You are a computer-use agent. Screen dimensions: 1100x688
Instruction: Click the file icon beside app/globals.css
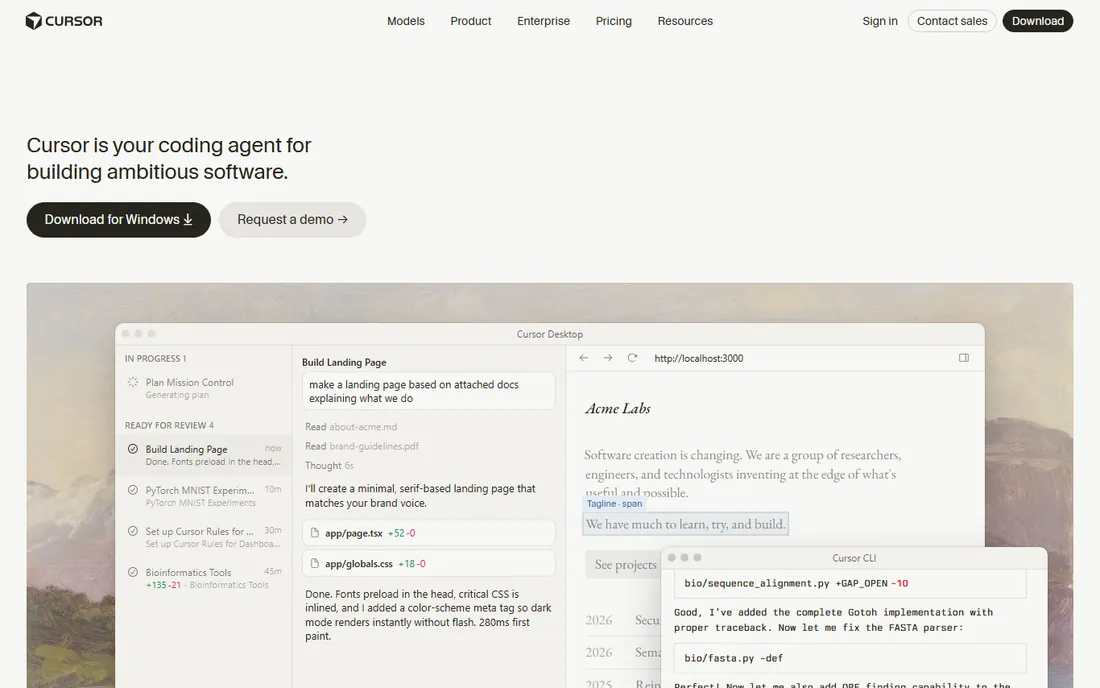(315, 563)
